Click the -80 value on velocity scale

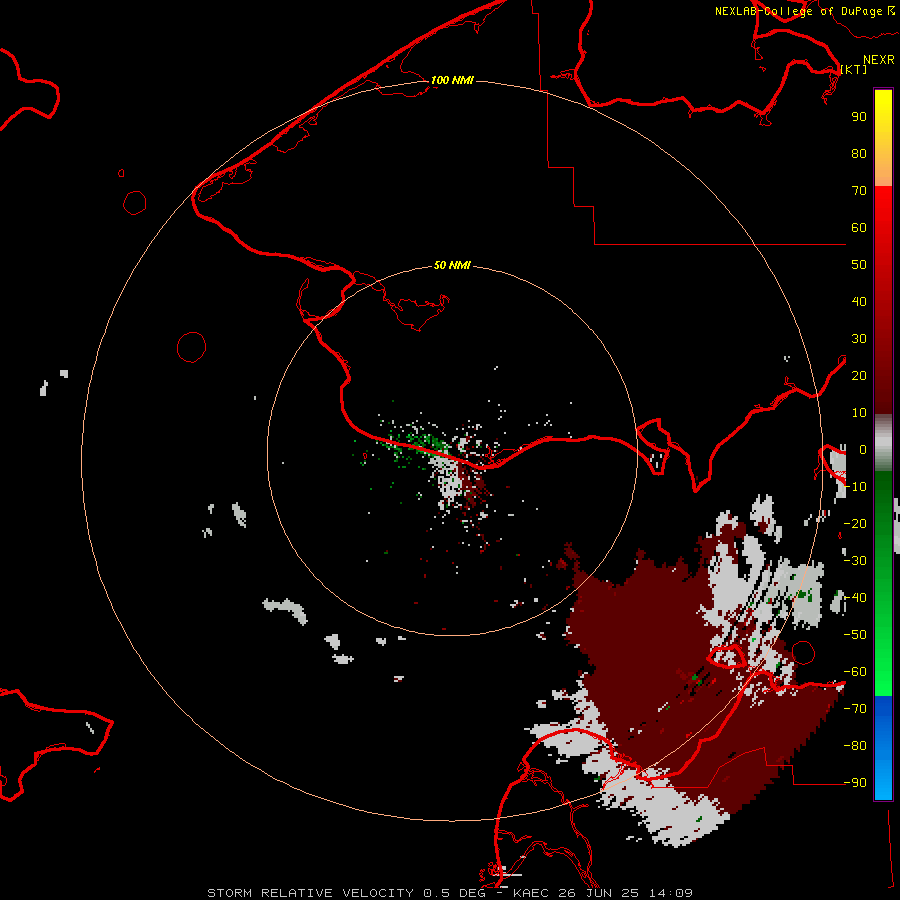tap(855, 746)
